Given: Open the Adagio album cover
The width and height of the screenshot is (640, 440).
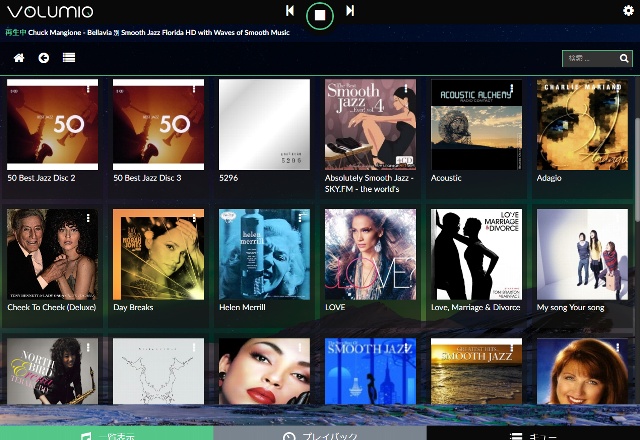Looking at the screenshot, I should coord(582,124).
